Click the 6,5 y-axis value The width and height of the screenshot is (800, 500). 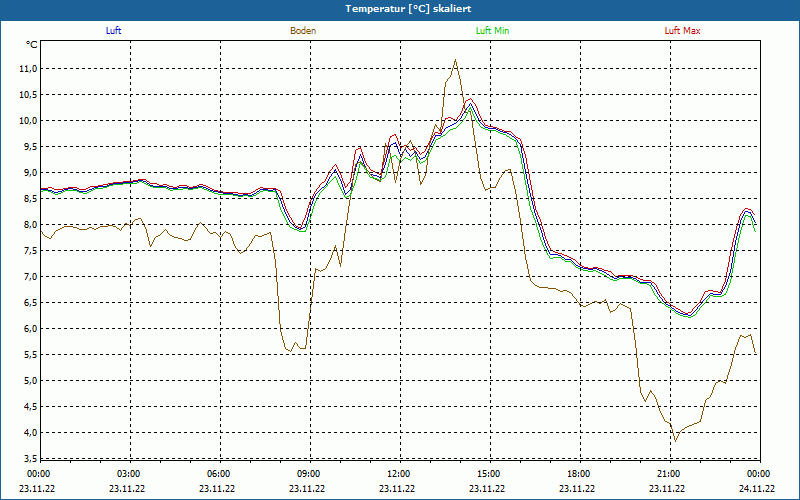[31, 303]
